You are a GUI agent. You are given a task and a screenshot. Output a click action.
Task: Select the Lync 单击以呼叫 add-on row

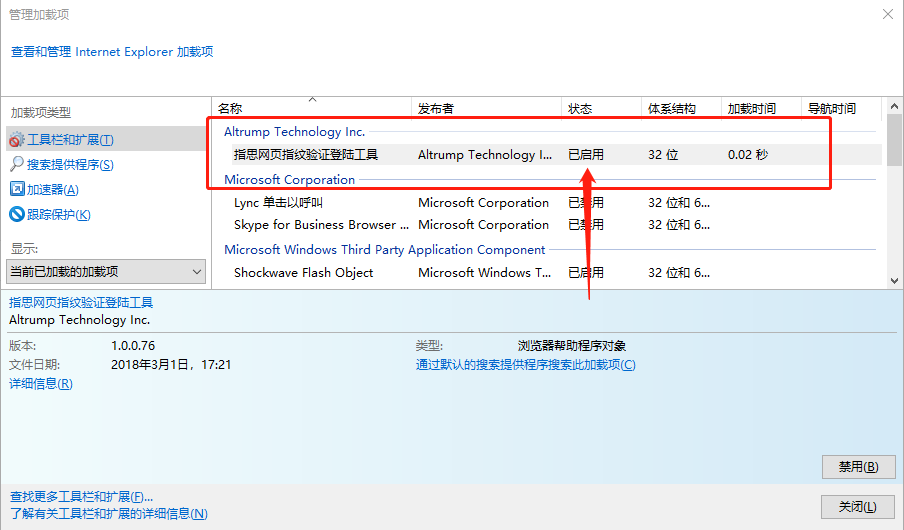pyautogui.click(x=556, y=202)
